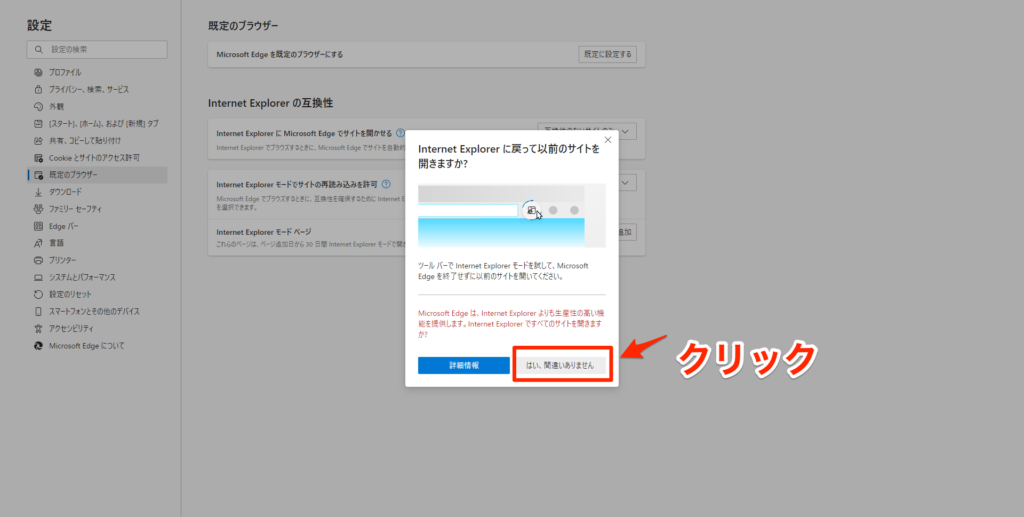Open dropdown for IE mode reload permission
1024x517 pixels.
point(627,183)
